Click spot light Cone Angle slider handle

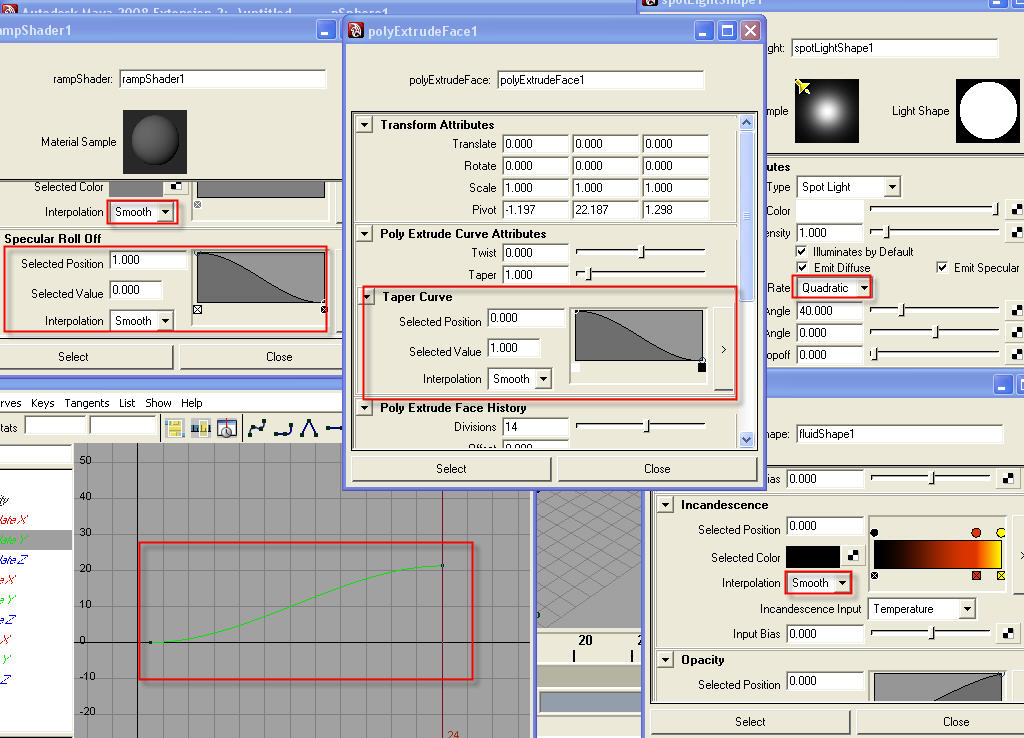coord(902,310)
